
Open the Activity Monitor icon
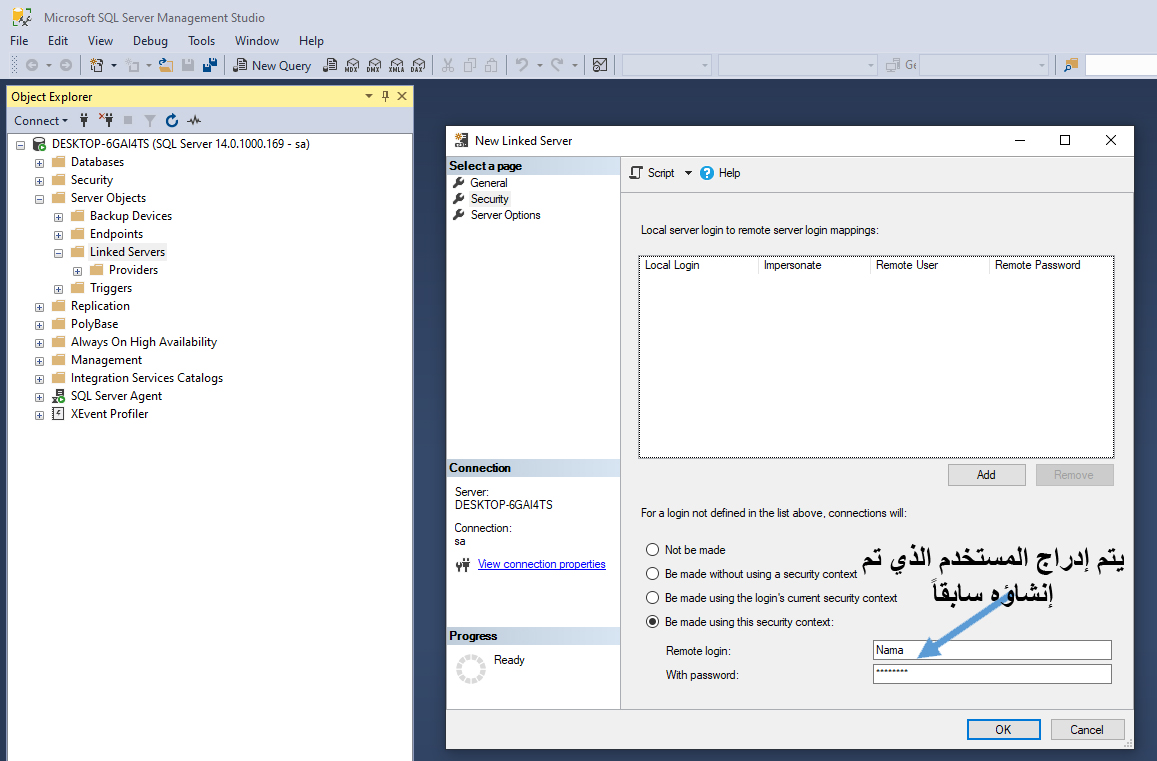(x=600, y=66)
